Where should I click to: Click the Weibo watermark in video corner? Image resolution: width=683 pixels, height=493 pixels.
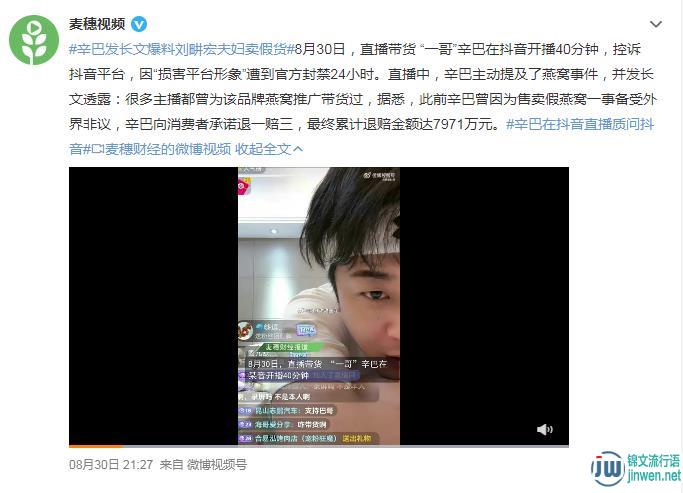click(380, 176)
